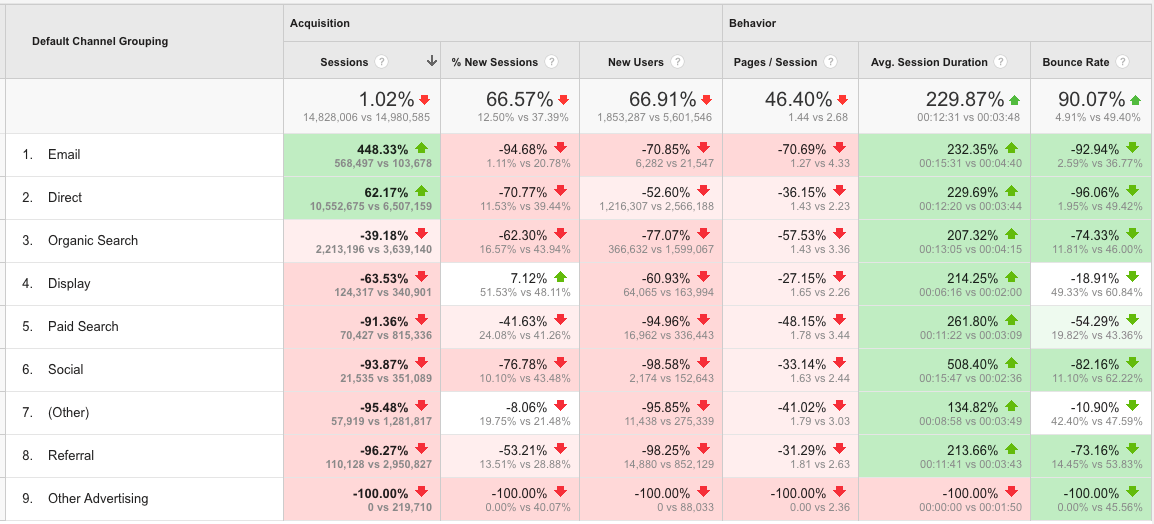Open the Other Advertising channel

click(98, 499)
